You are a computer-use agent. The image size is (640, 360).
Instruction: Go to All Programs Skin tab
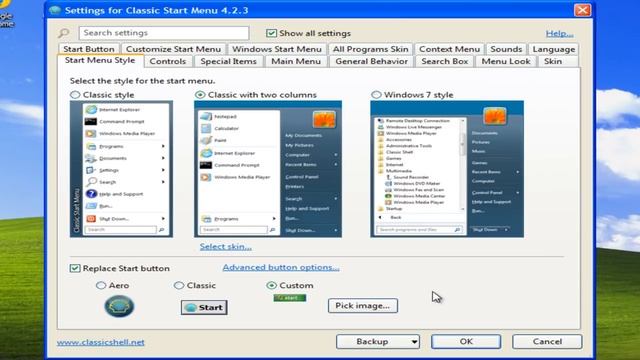(x=370, y=49)
